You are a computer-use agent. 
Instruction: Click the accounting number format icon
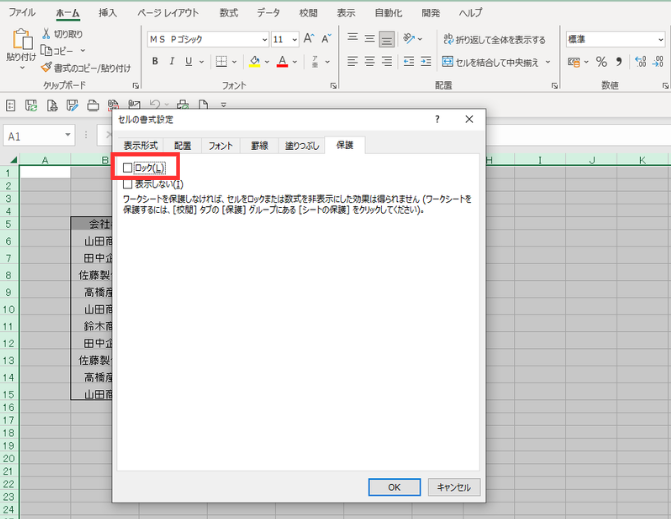click(x=573, y=62)
